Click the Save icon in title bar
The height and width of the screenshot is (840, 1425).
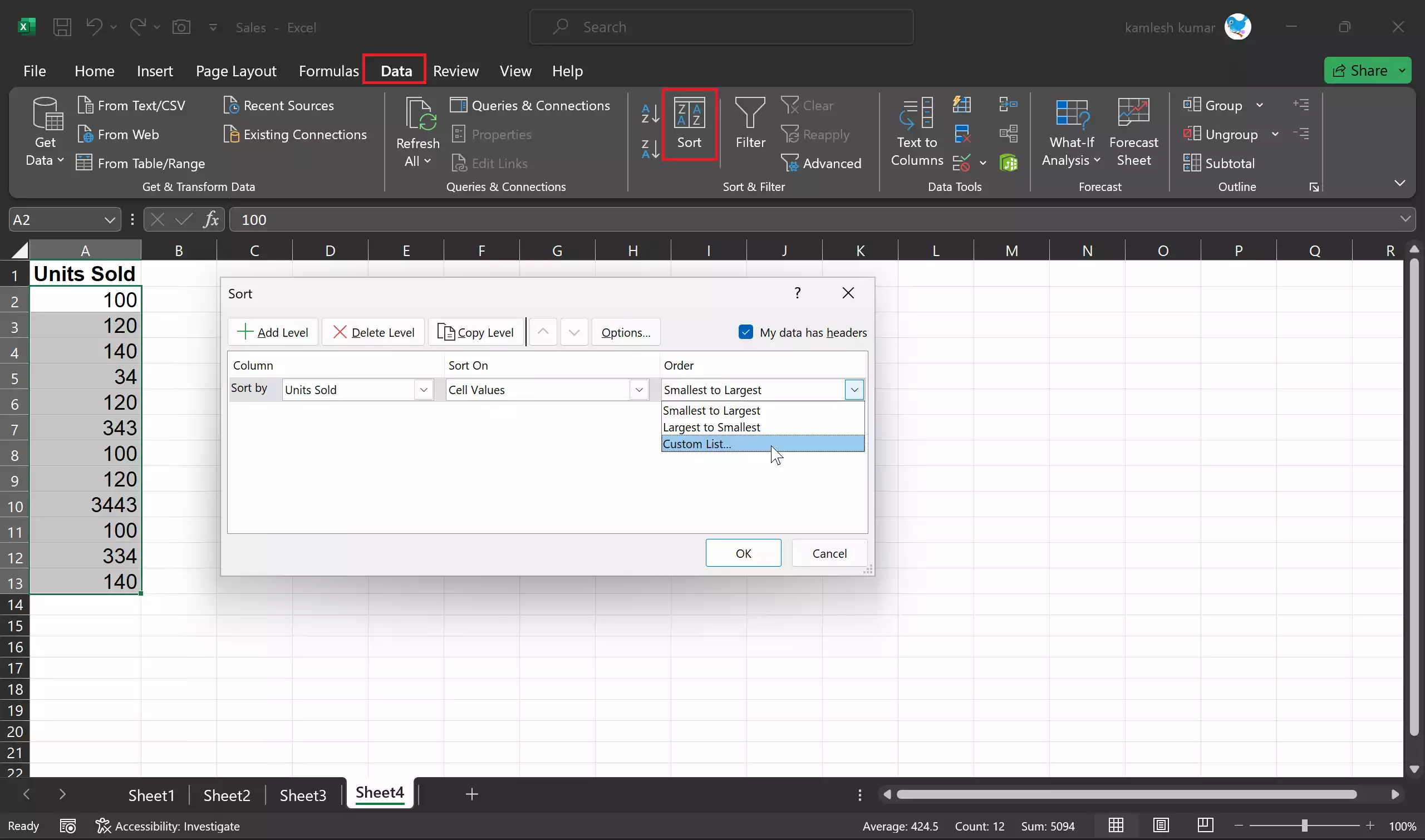pyautogui.click(x=62, y=27)
